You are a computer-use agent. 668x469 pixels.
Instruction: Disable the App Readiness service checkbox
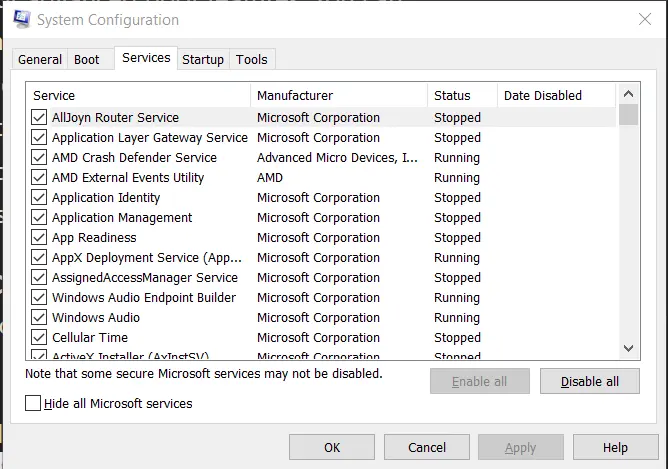pos(39,238)
